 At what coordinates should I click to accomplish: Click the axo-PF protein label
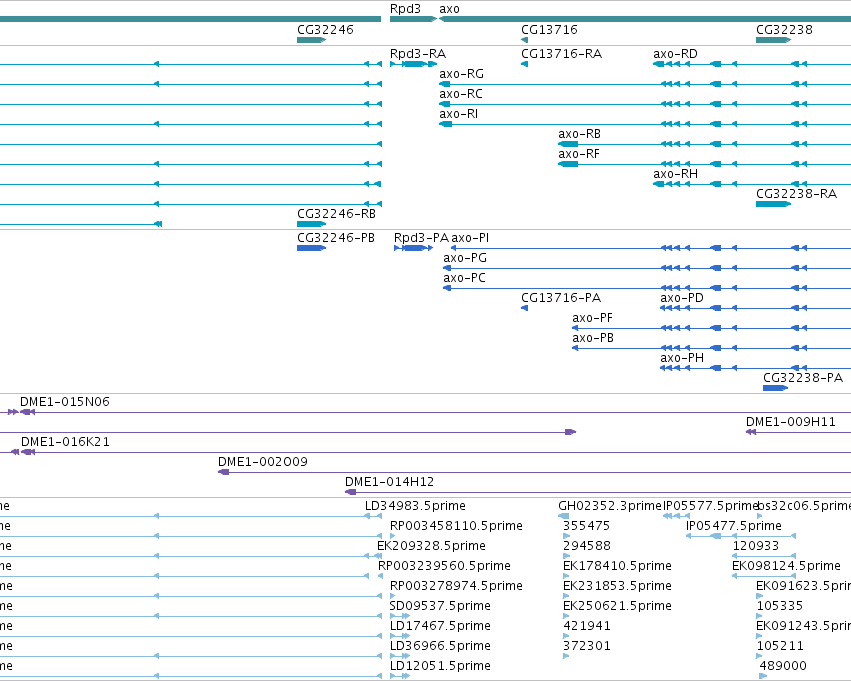[592, 318]
